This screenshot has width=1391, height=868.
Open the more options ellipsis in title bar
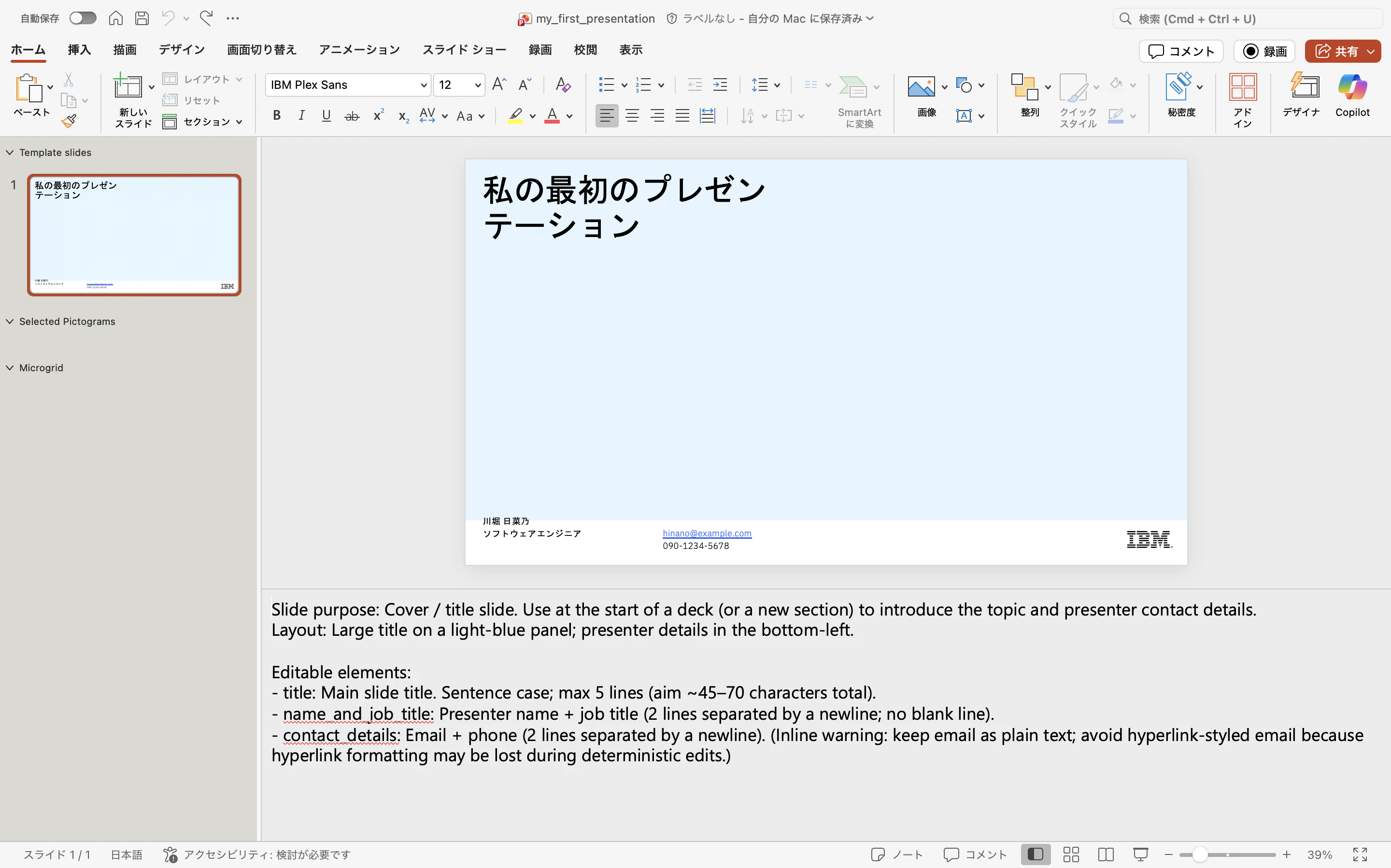tap(233, 18)
